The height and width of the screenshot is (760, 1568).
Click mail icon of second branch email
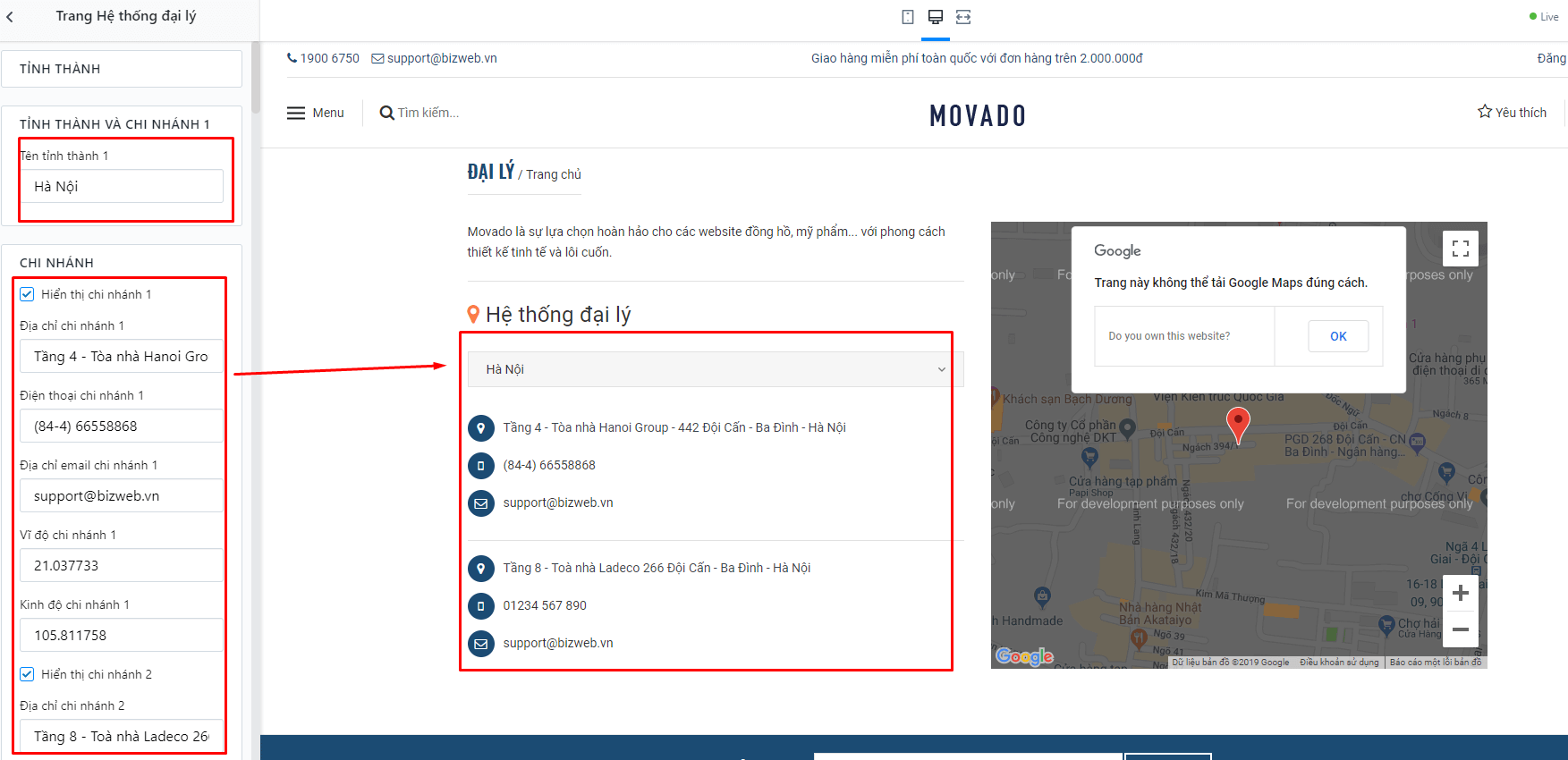pos(481,644)
